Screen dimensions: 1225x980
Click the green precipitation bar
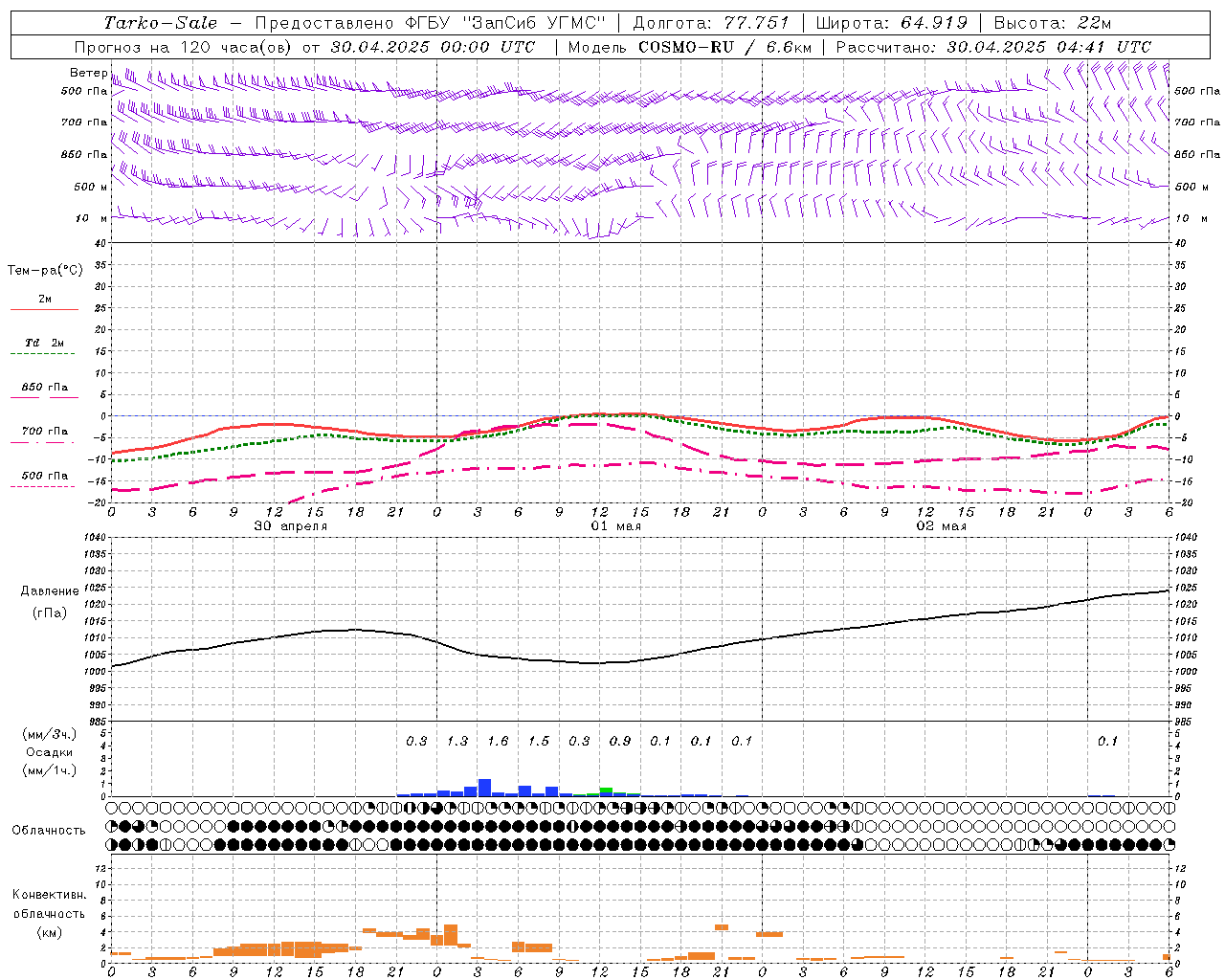pos(607,791)
